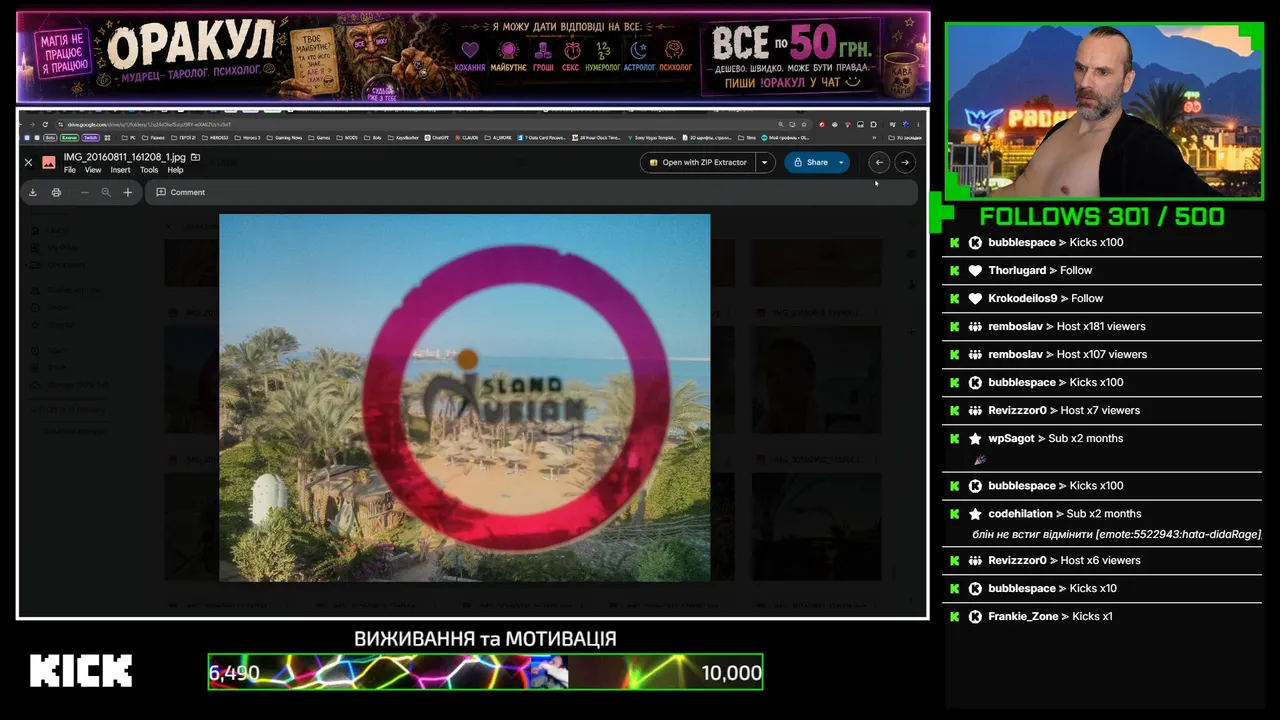Open the ChatGPT bookmark
The image size is (1280, 720).
click(x=438, y=137)
